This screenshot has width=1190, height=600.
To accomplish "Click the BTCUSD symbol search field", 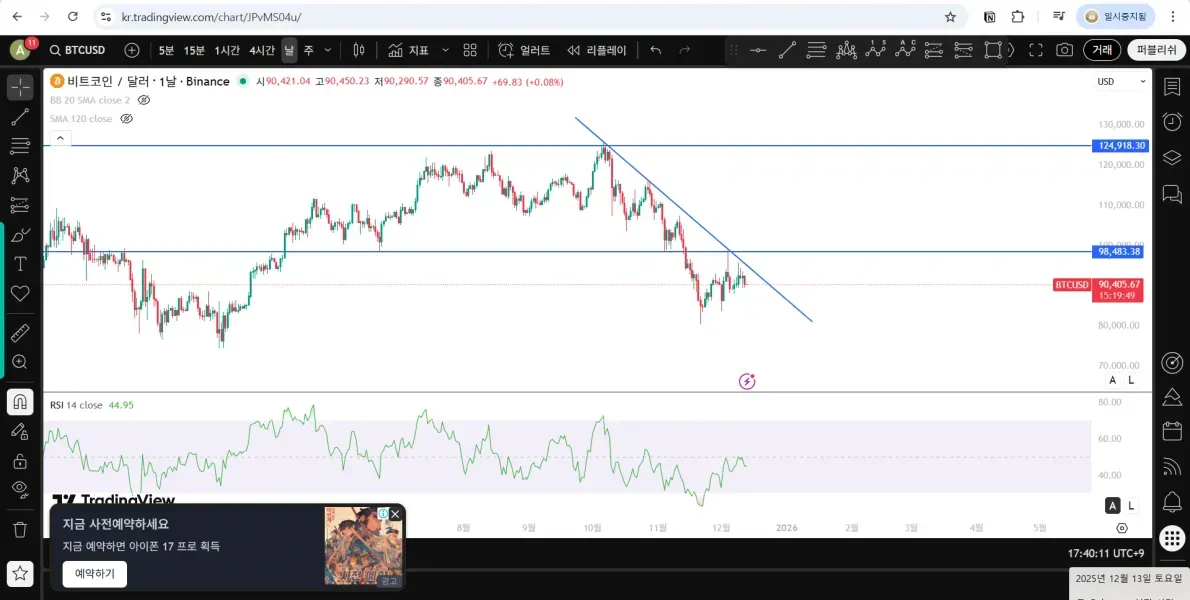I will pos(77,50).
